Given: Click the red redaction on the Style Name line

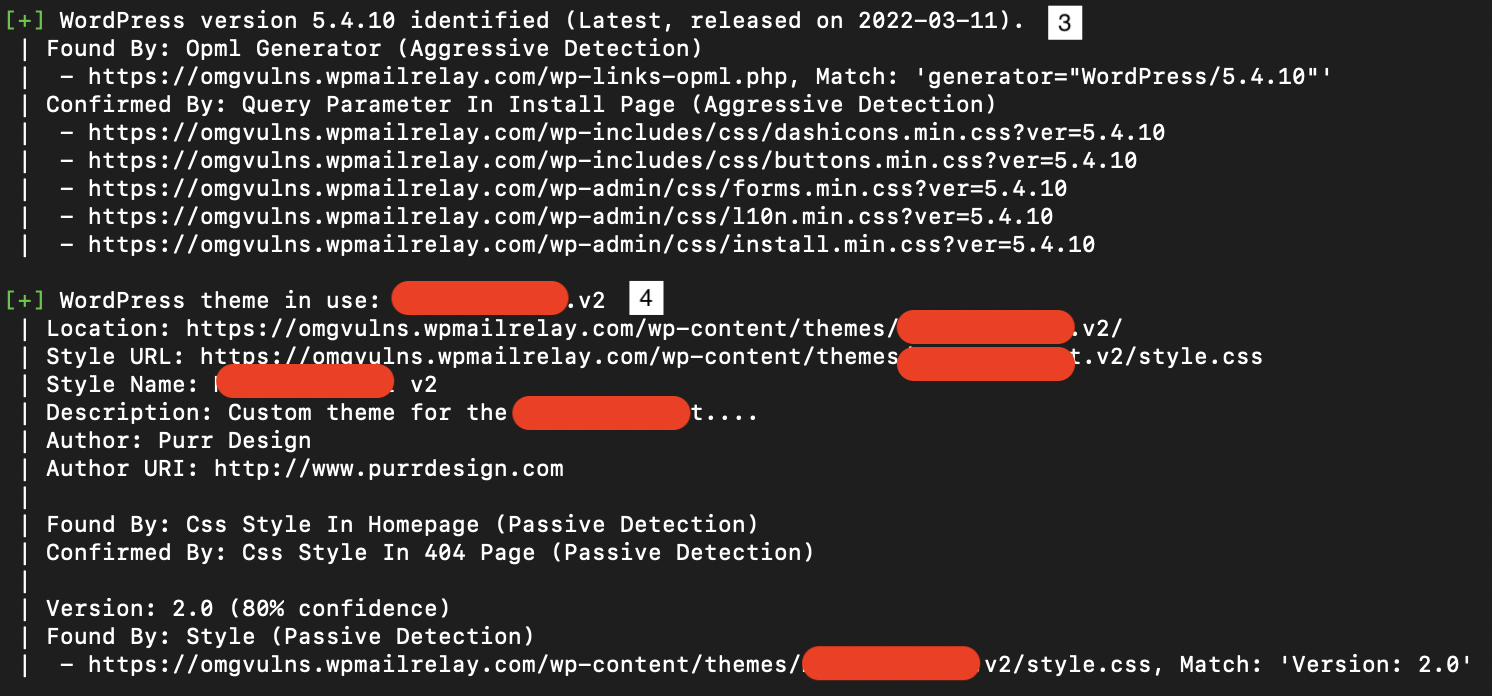Looking at the screenshot, I should (x=304, y=383).
